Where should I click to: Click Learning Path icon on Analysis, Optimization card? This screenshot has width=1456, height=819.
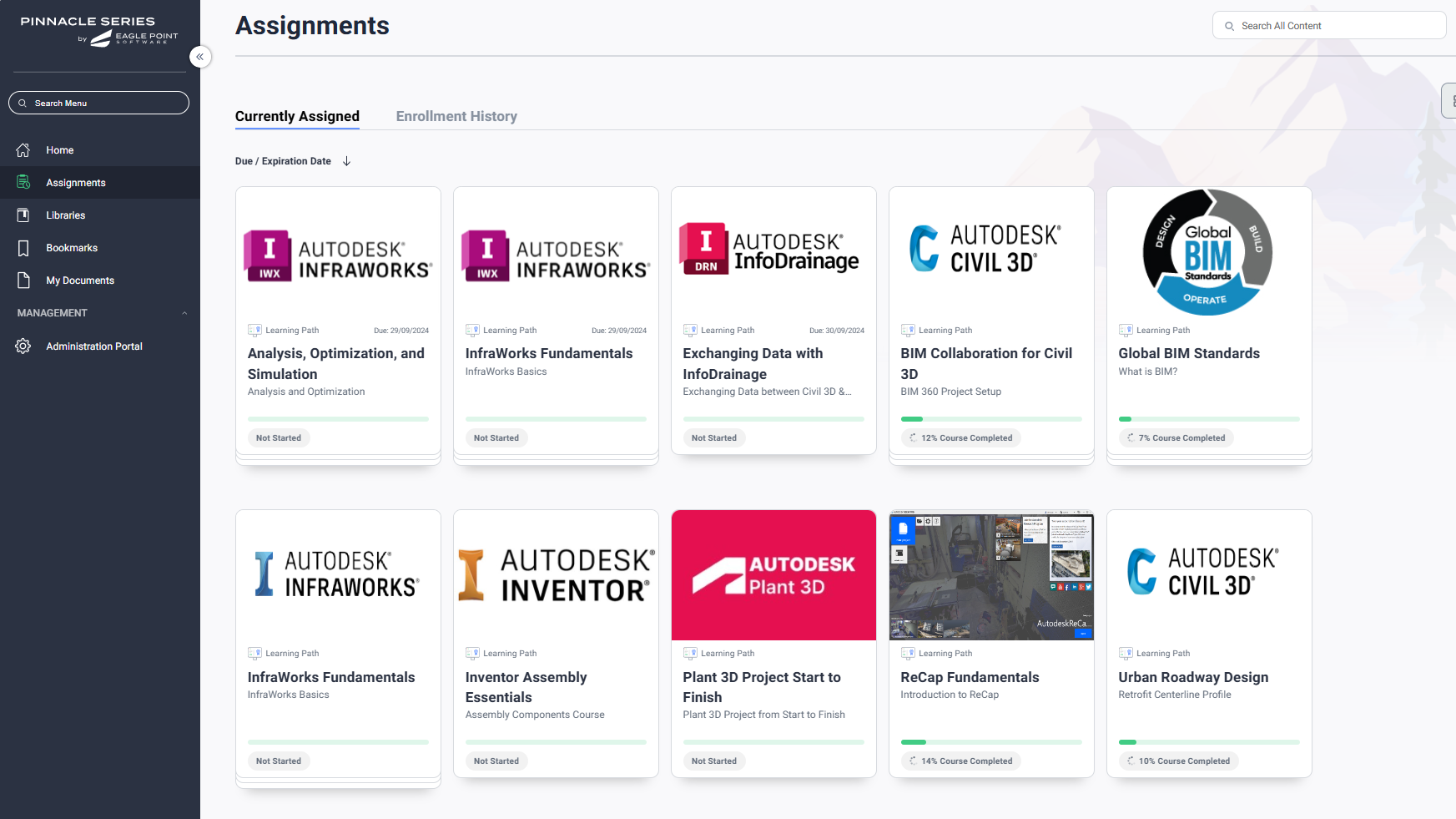click(254, 331)
